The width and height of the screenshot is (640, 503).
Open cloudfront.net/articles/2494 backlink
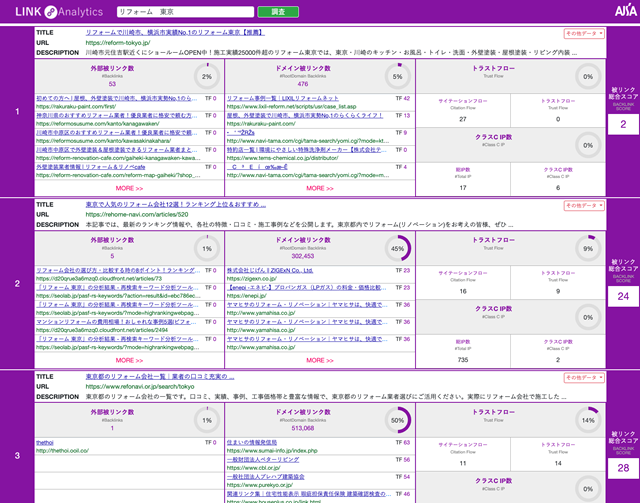point(102,330)
